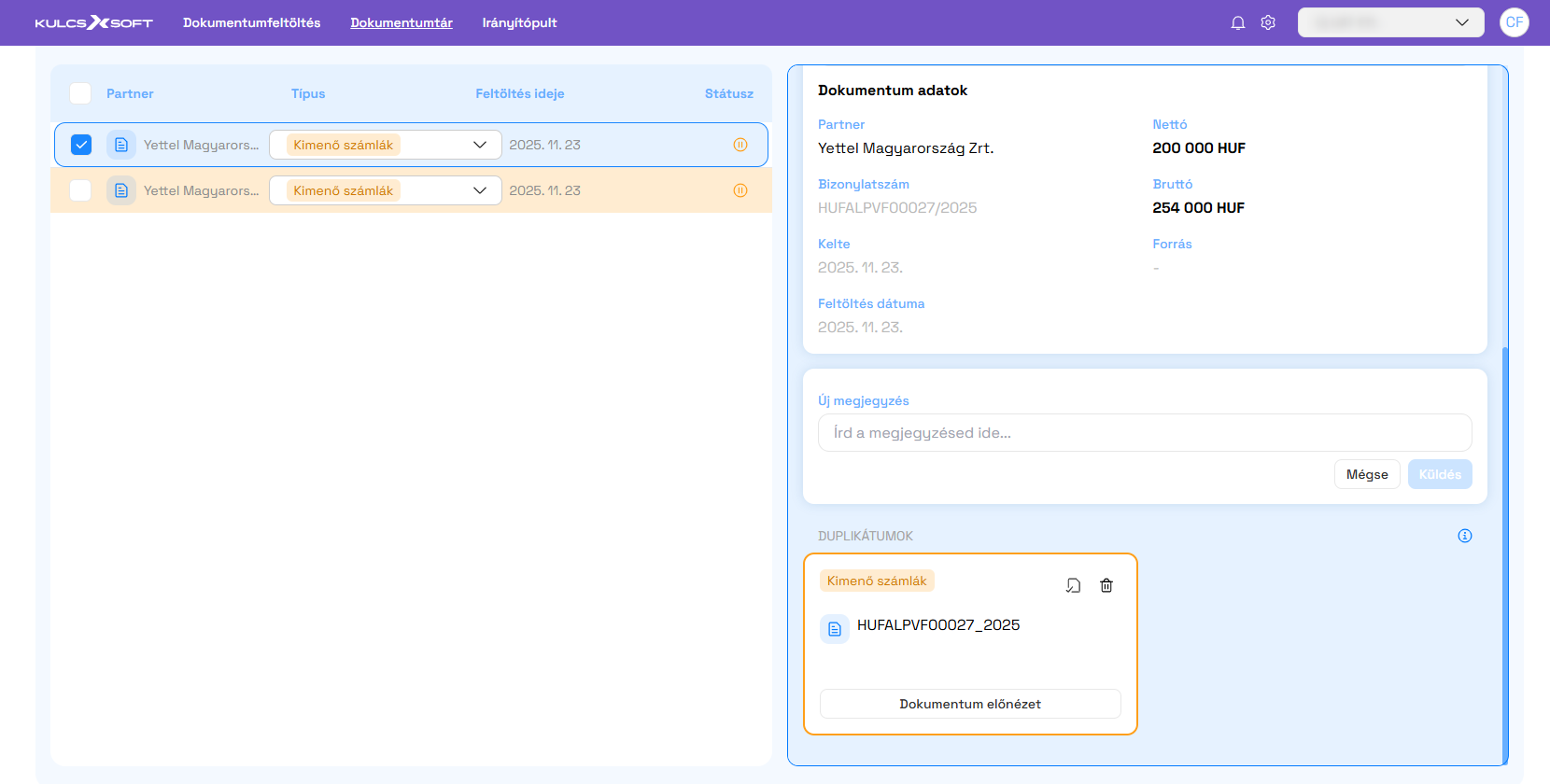The width and height of the screenshot is (1550, 784).
Task: Open the settings gear in the header
Action: click(x=1268, y=22)
